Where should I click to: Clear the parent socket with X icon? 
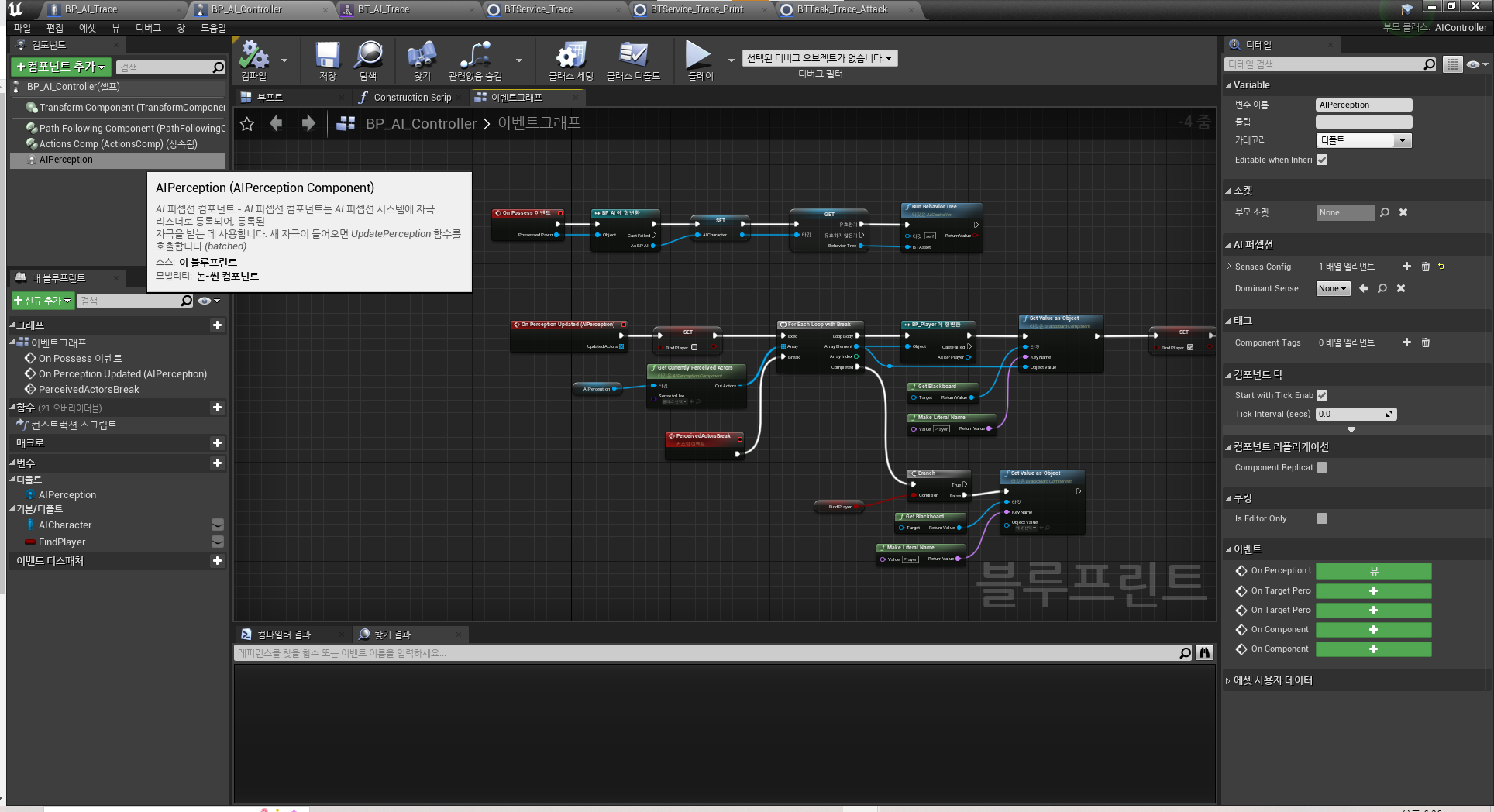point(1403,212)
